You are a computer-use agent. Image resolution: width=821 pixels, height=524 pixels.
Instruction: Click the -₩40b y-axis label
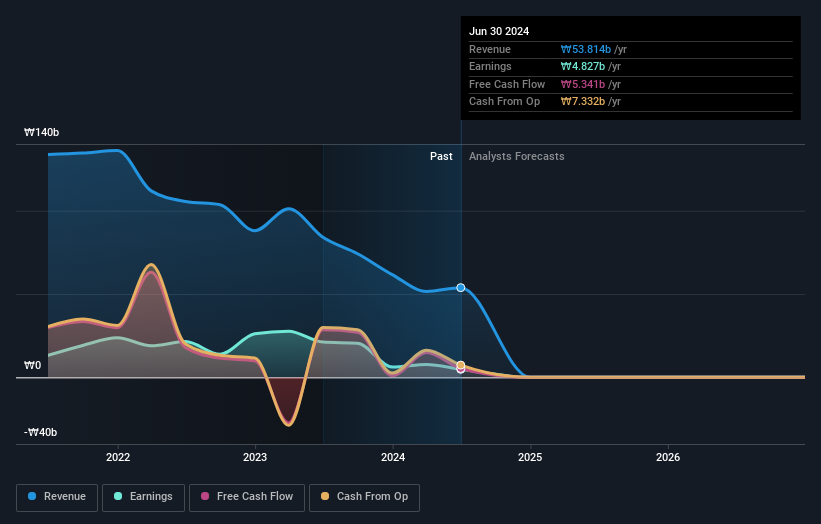40,432
